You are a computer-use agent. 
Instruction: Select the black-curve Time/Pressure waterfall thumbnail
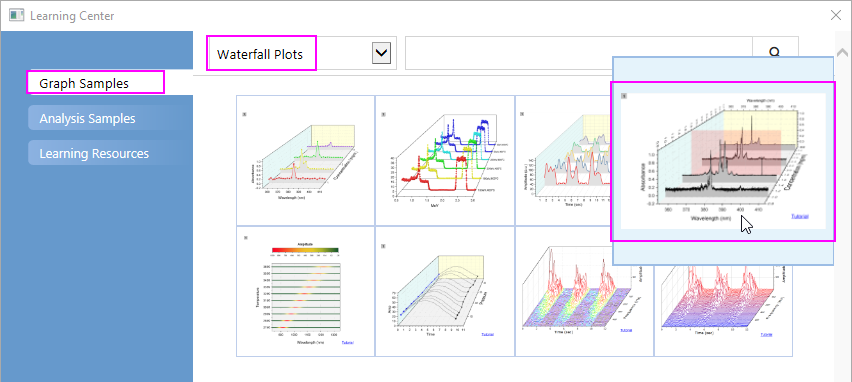click(x=445, y=291)
